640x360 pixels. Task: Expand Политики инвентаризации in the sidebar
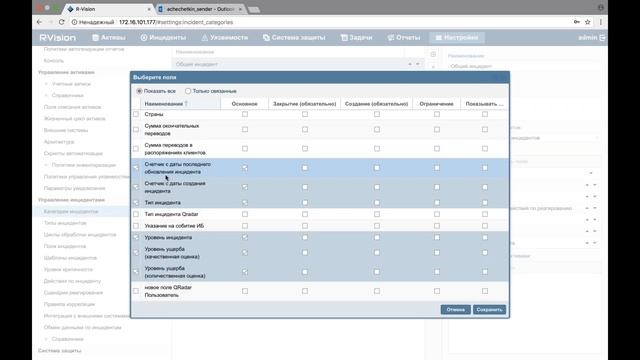point(46,165)
